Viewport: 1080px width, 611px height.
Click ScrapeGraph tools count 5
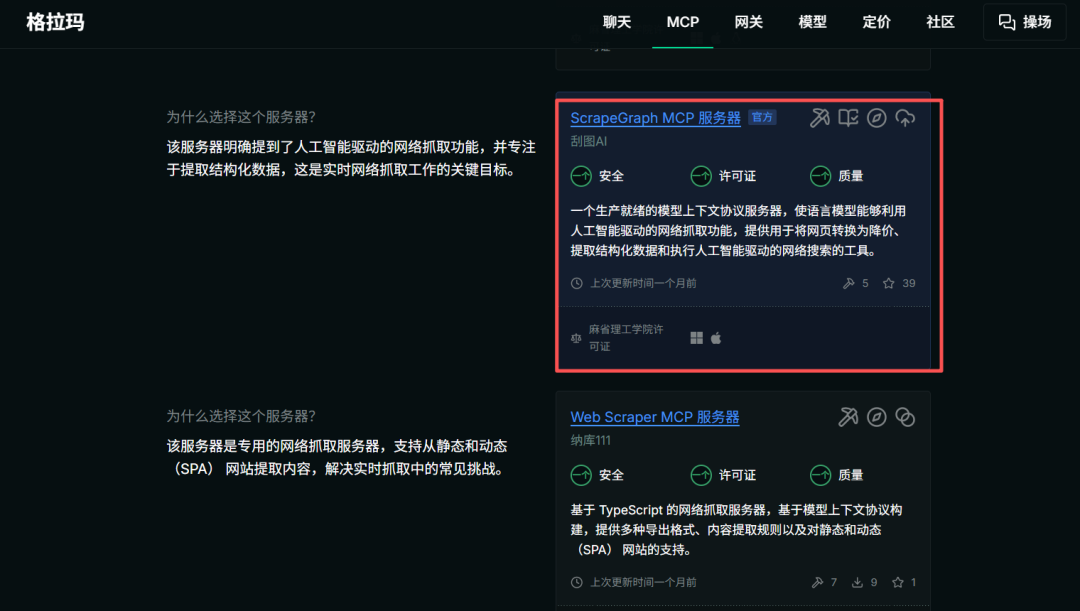(x=865, y=283)
